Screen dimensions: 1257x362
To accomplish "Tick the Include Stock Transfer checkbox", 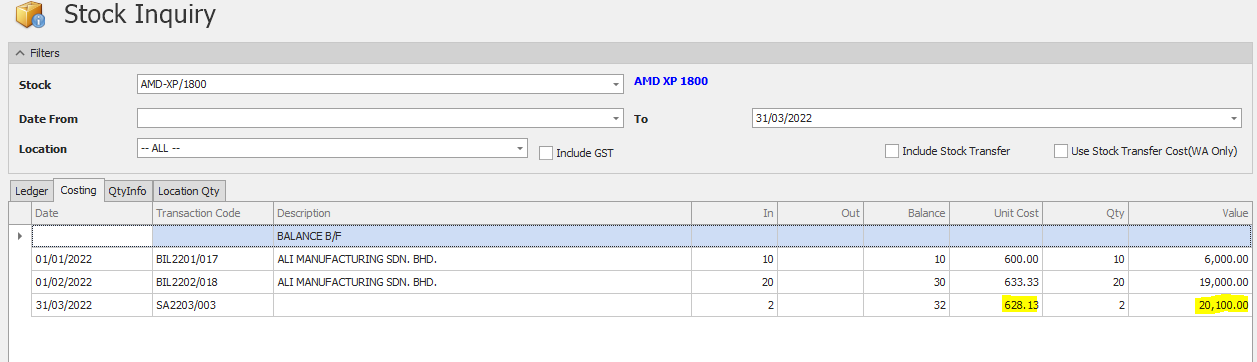I will (x=892, y=151).
